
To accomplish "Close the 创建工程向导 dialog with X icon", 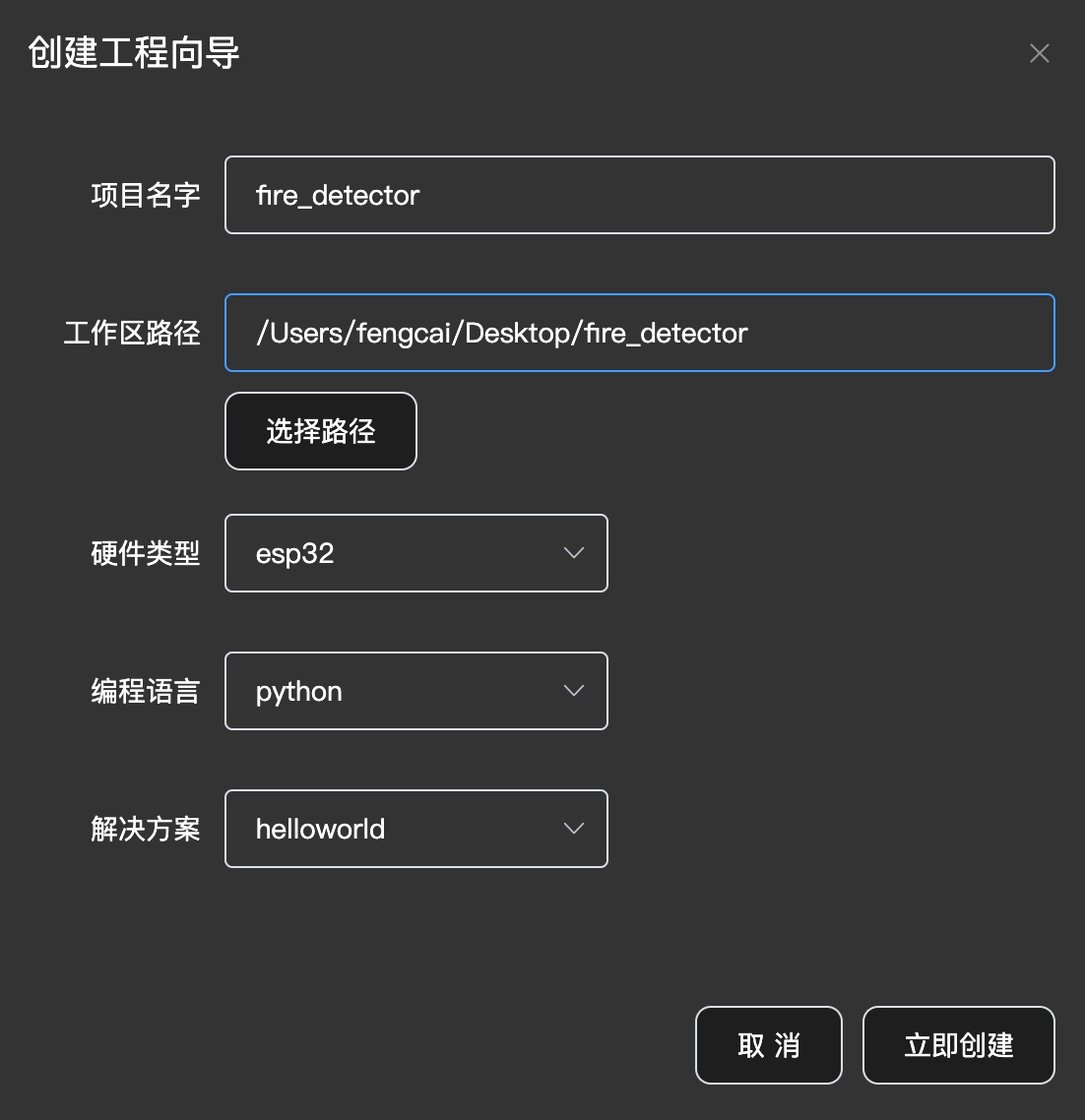I will 1039,53.
